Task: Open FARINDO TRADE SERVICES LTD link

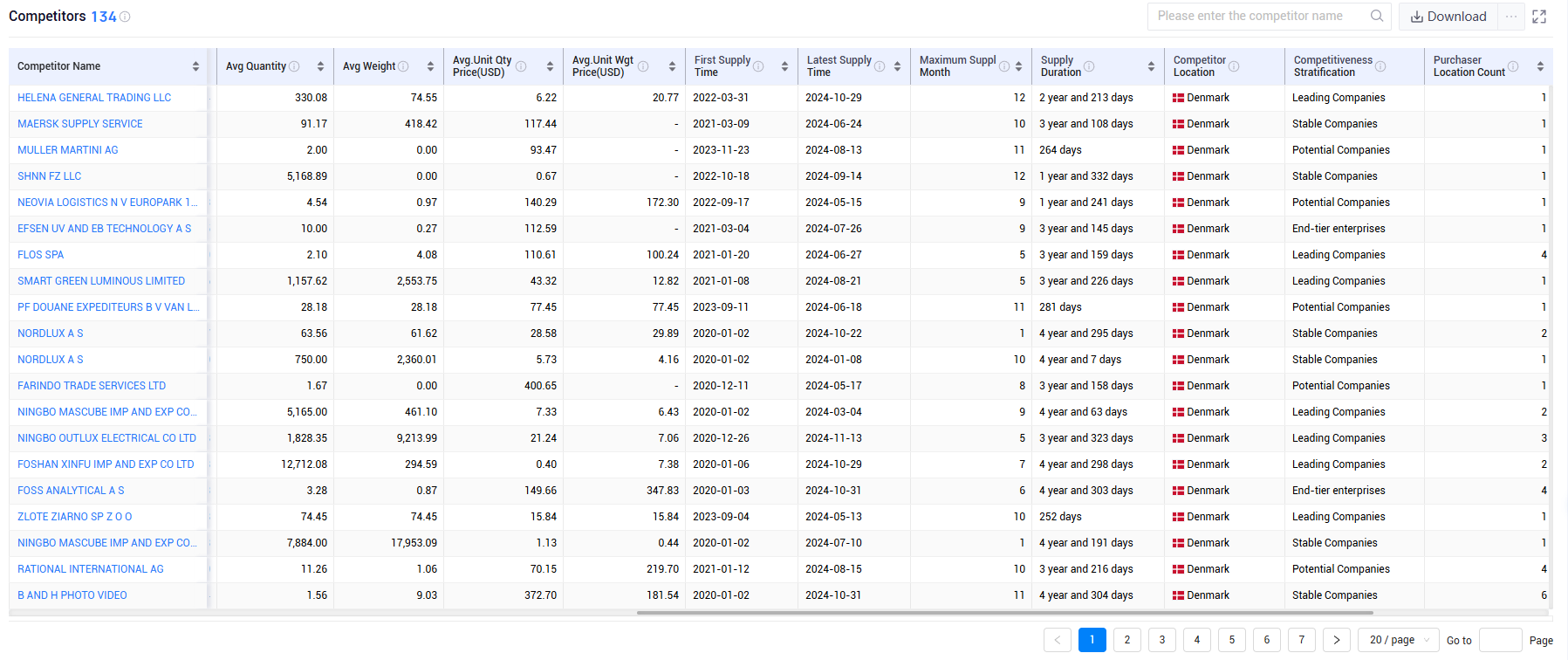Action: pyautogui.click(x=92, y=386)
